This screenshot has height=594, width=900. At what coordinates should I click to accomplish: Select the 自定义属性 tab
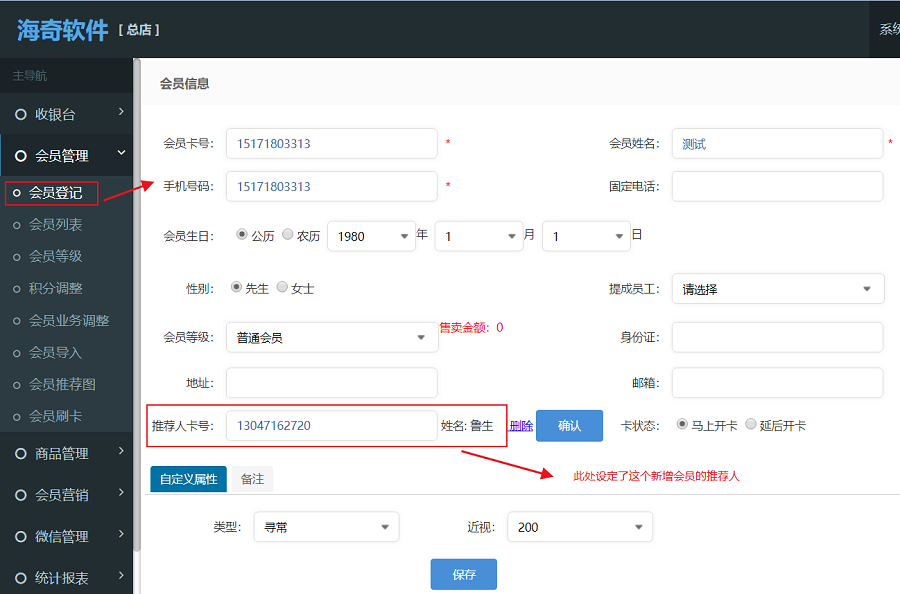(188, 479)
